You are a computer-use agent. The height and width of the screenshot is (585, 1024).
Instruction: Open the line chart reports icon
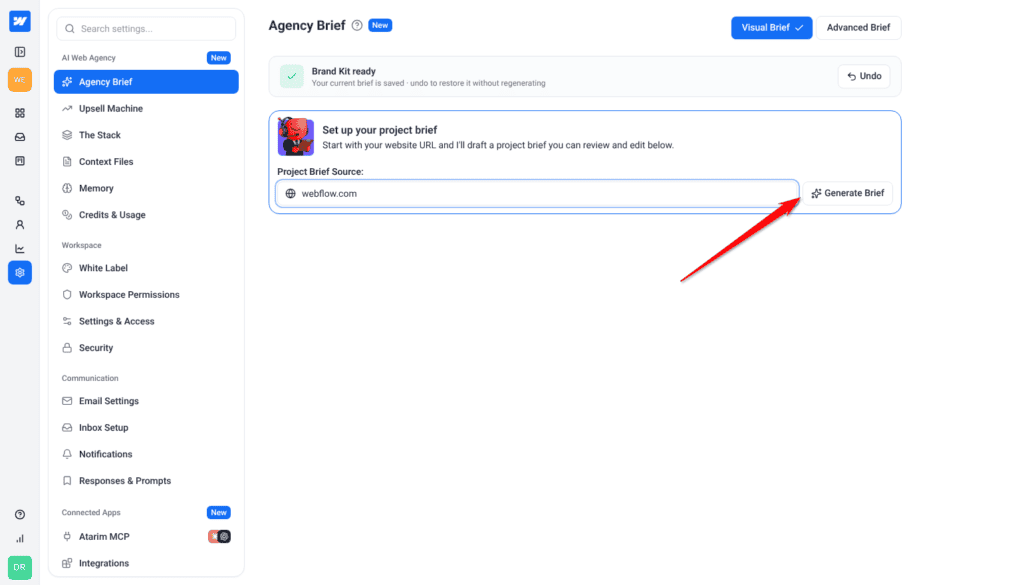[x=20, y=249]
